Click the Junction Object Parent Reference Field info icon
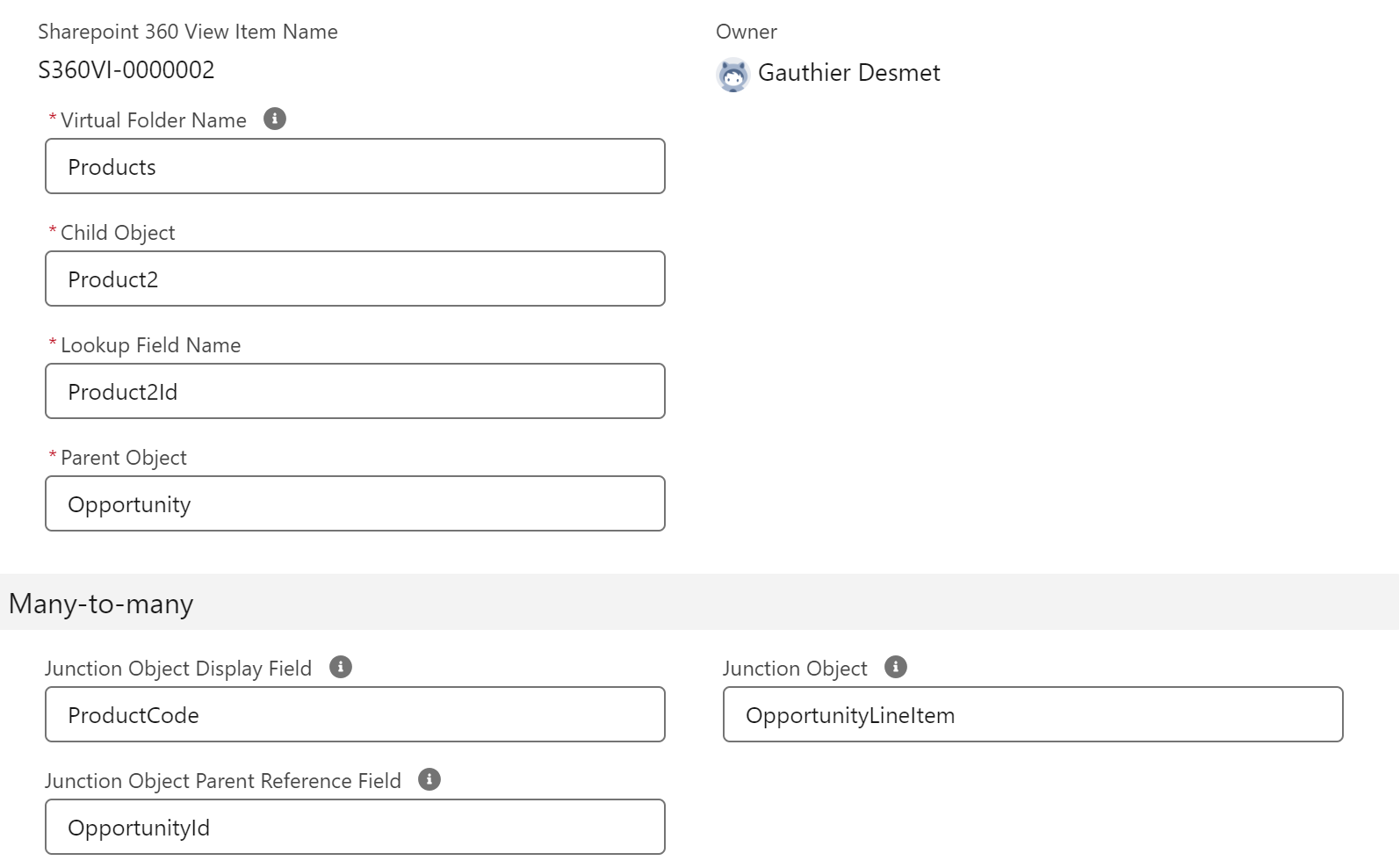 pos(429,779)
